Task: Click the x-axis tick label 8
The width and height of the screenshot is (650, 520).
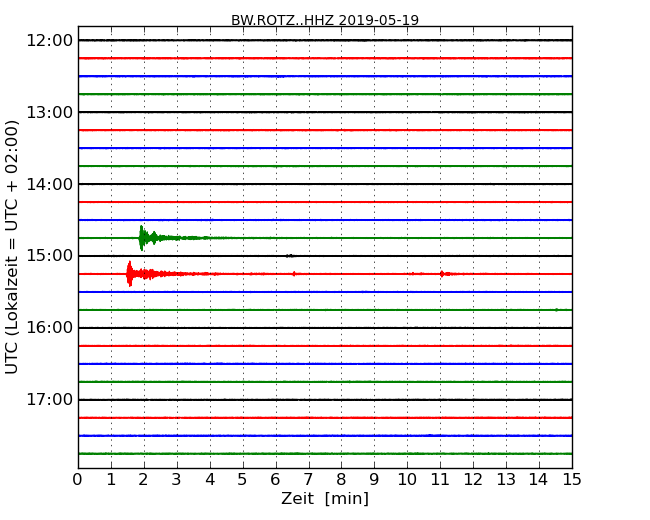Action: [x=341, y=480]
